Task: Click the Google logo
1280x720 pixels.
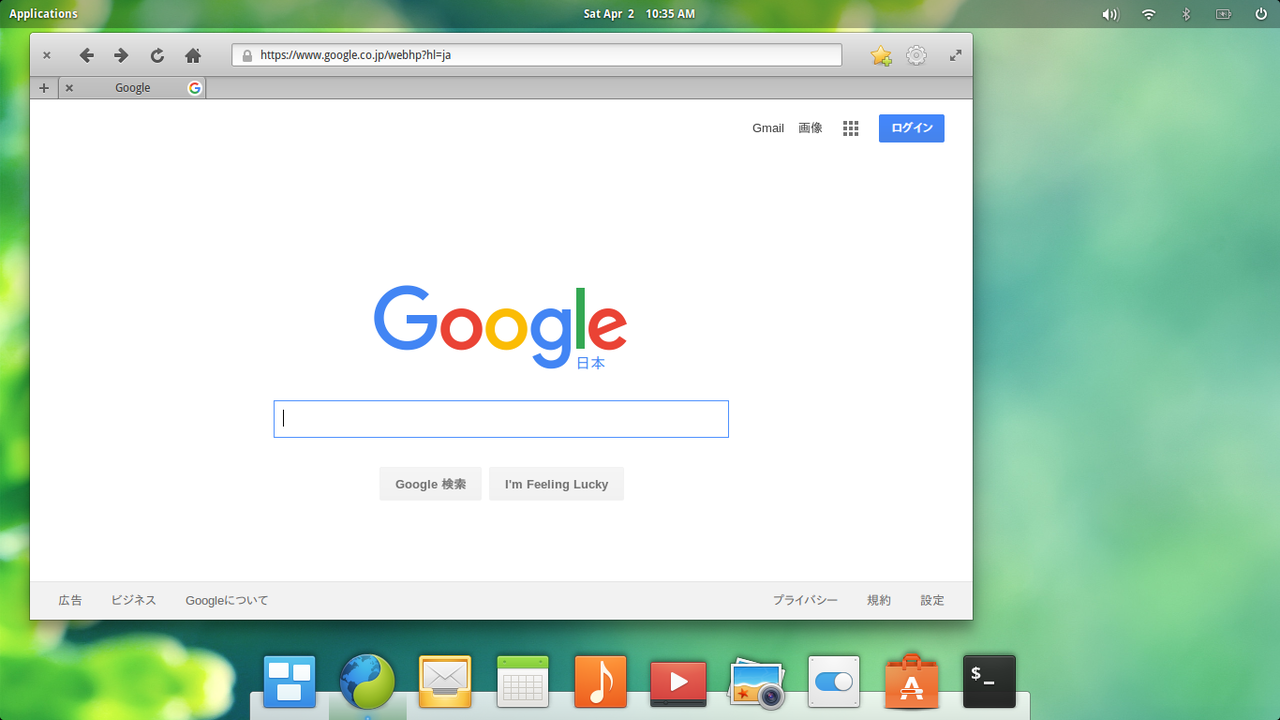Action: click(x=500, y=326)
